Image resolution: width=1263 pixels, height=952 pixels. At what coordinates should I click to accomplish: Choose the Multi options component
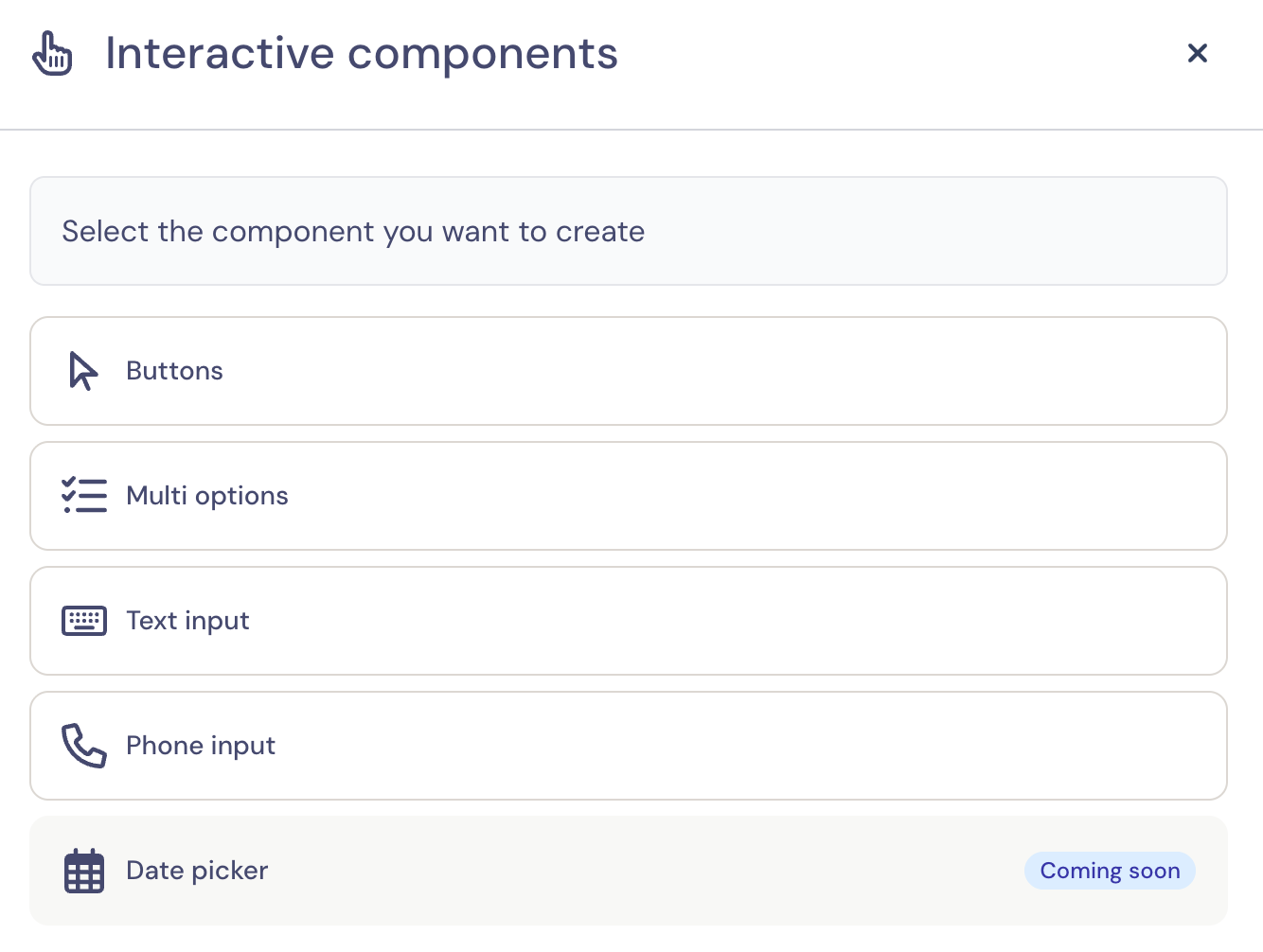click(x=629, y=496)
